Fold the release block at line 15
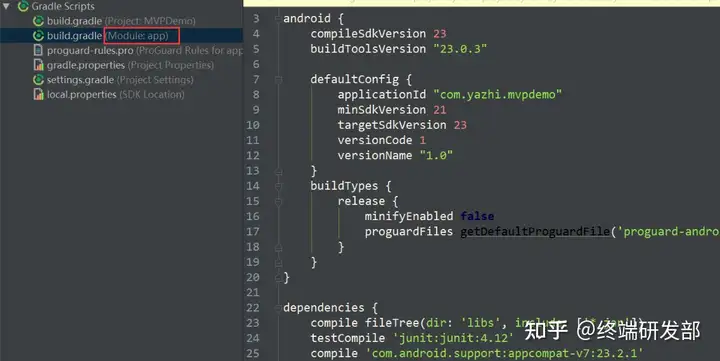The height and width of the screenshot is (361, 720). click(x=278, y=202)
